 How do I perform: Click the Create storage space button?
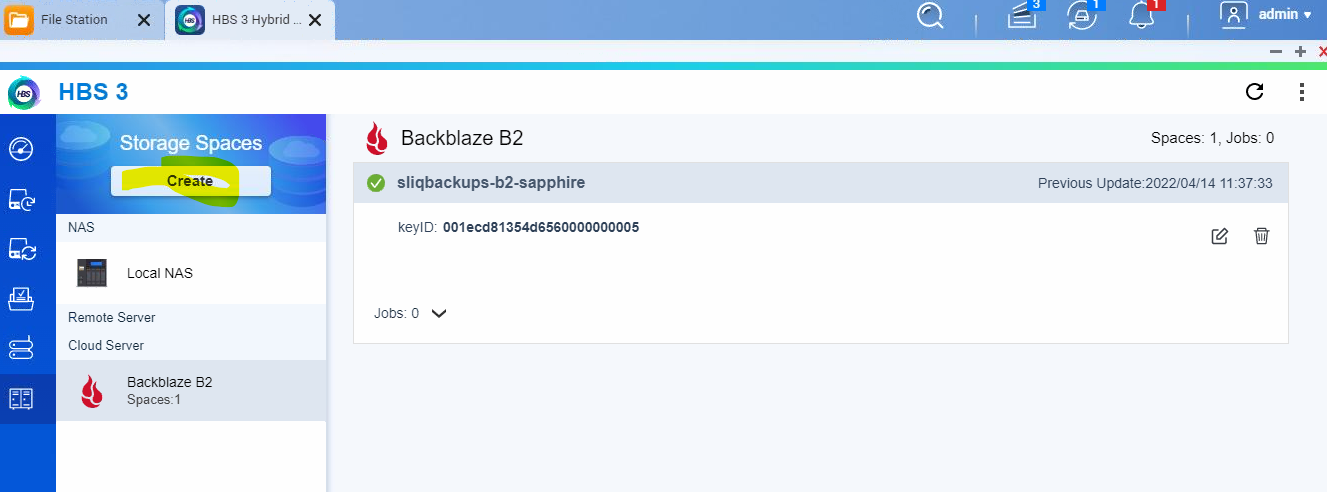pos(190,181)
